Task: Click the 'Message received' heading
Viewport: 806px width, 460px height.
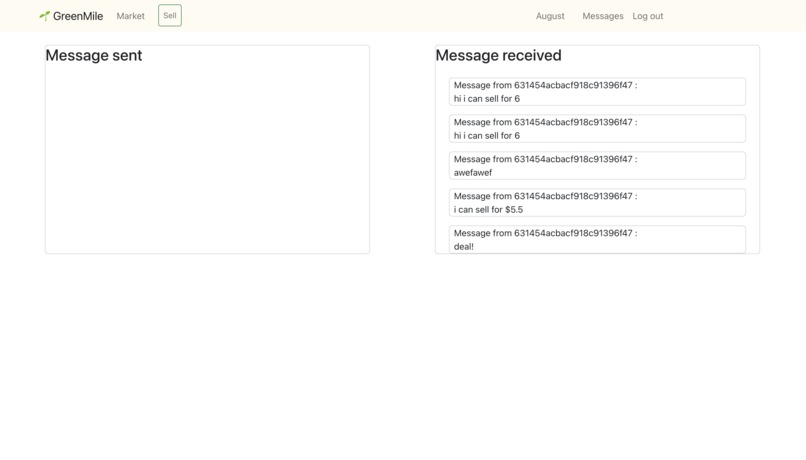Action: click(499, 56)
